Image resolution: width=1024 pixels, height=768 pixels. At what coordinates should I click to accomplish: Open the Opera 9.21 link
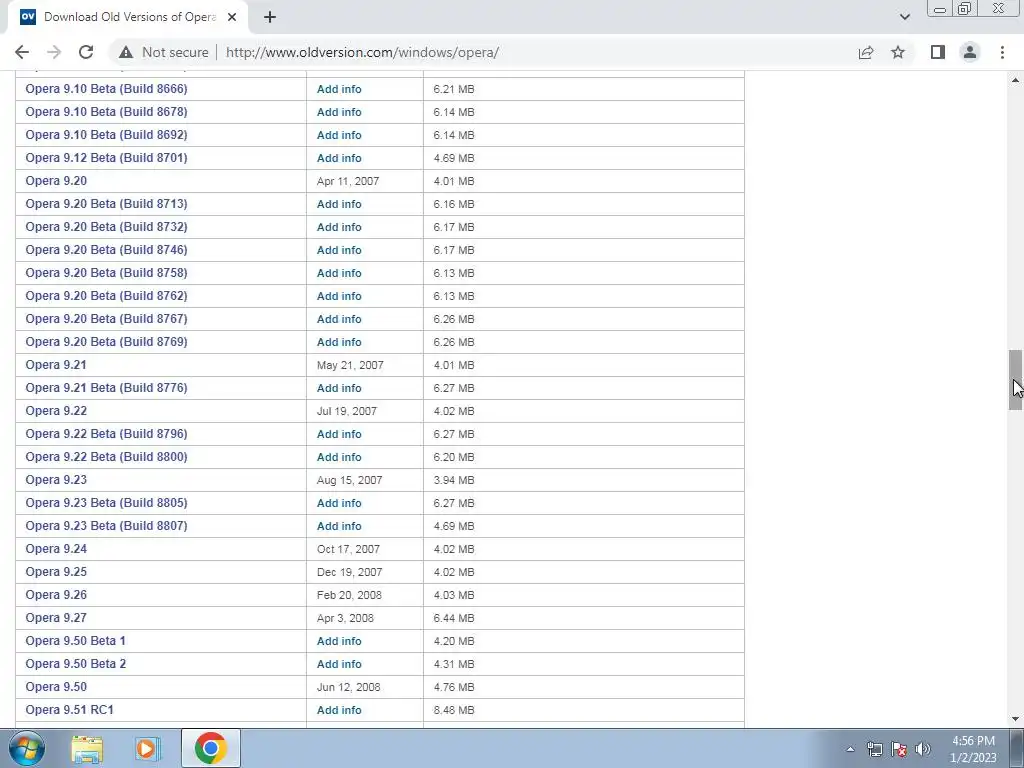click(x=56, y=364)
